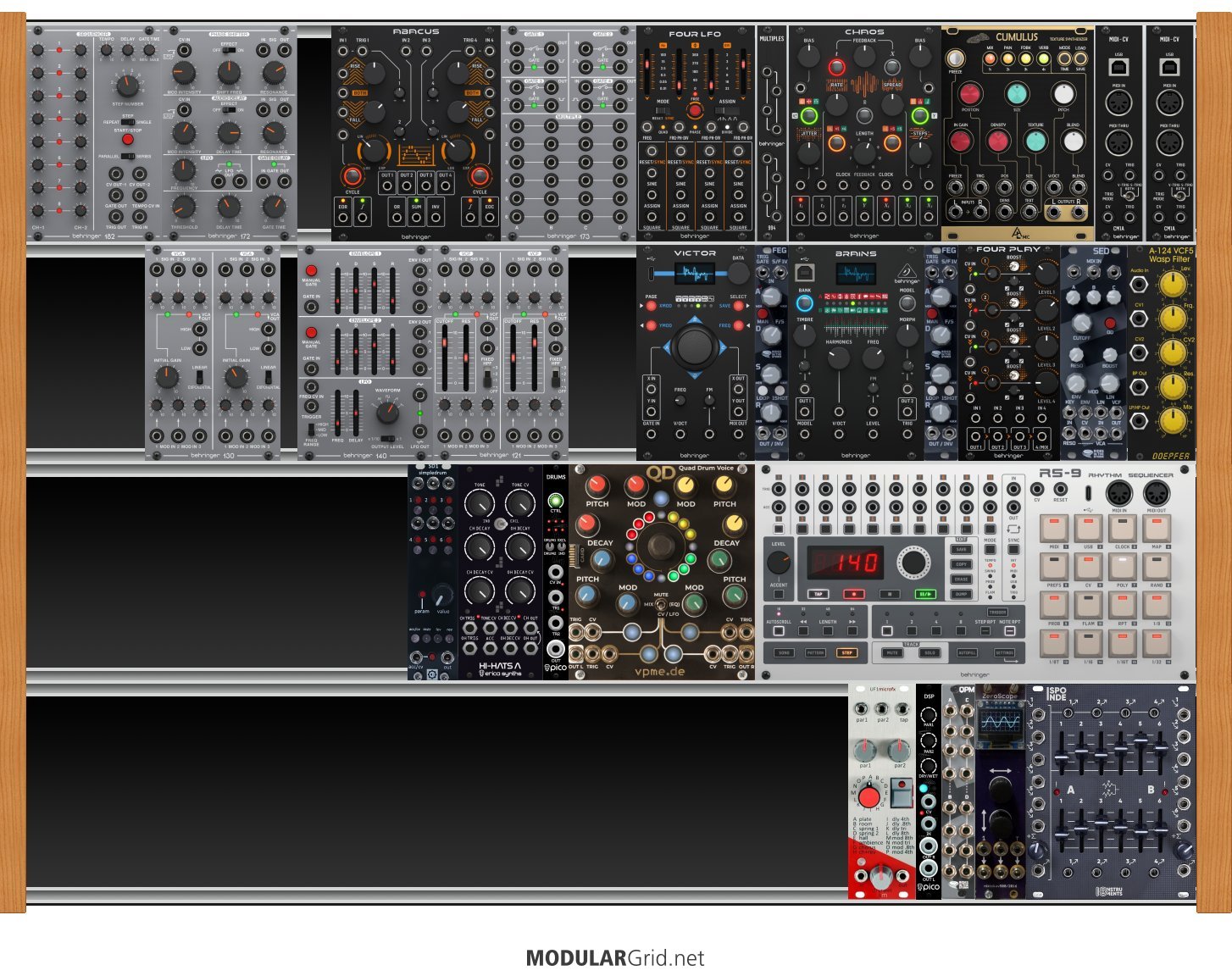Click the red POSITION knob on Cumulus
This screenshot has height=976, width=1232.
tap(970, 94)
